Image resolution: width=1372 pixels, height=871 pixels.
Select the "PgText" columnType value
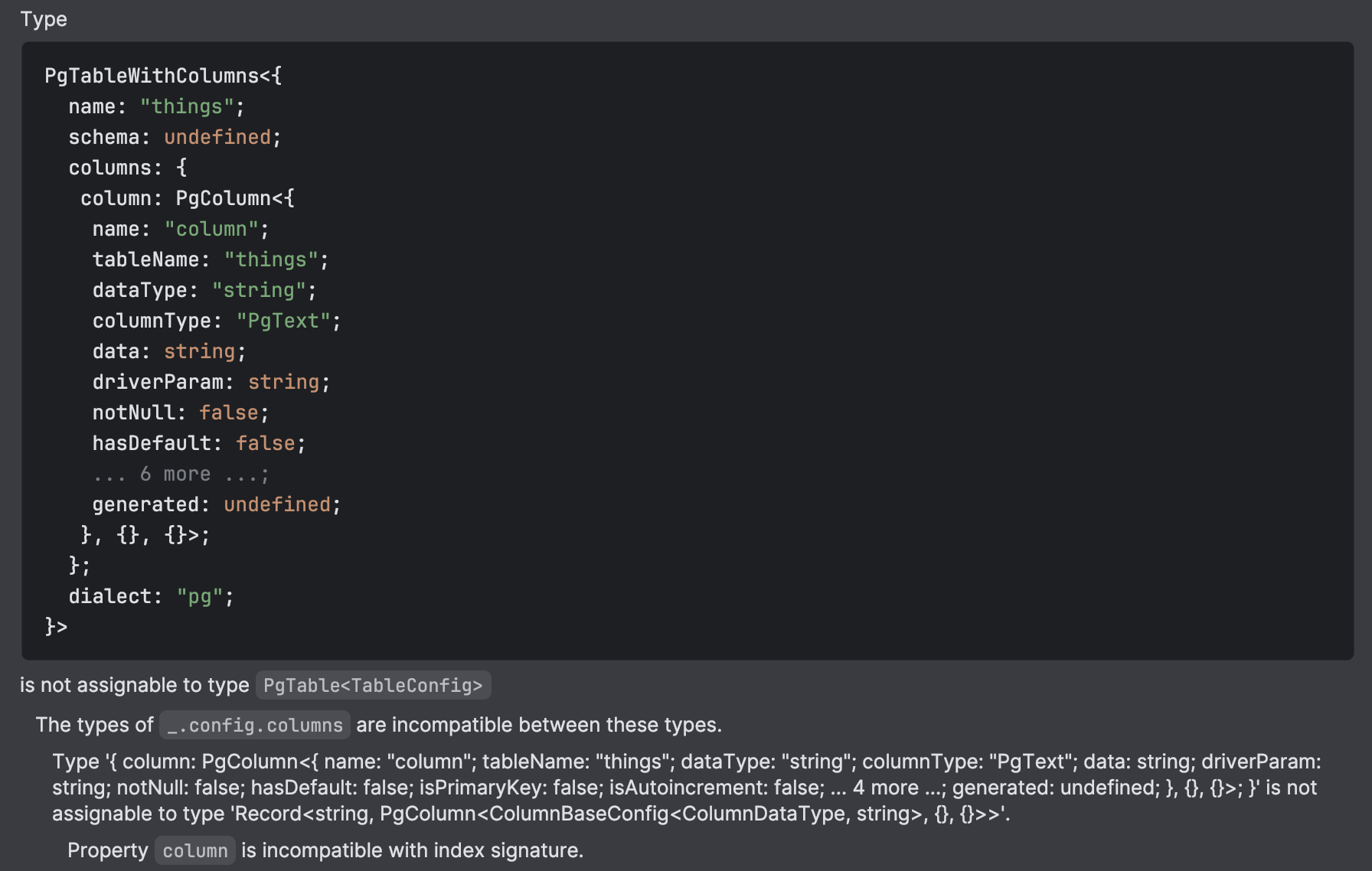(285, 320)
